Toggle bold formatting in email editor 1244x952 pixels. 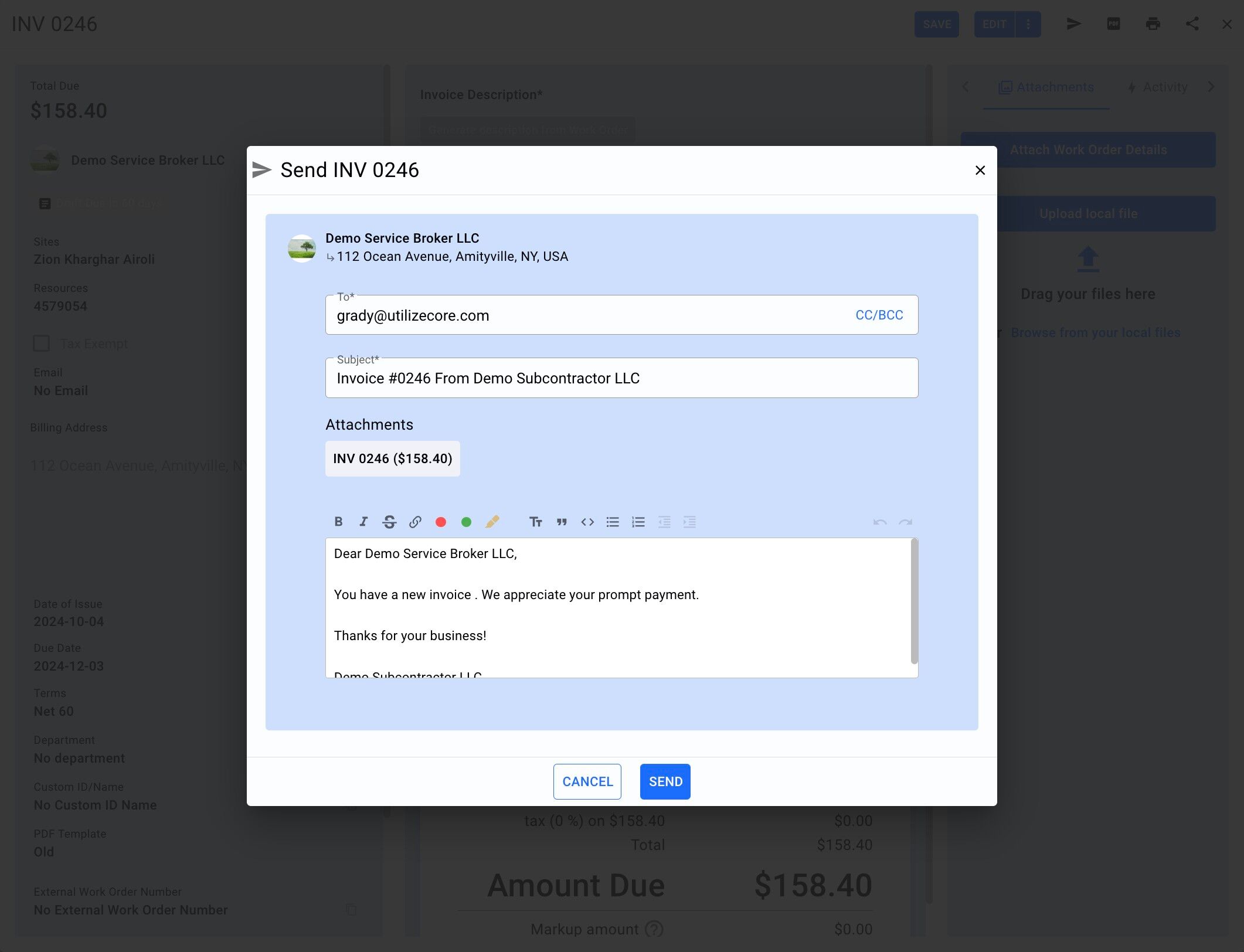pos(338,522)
